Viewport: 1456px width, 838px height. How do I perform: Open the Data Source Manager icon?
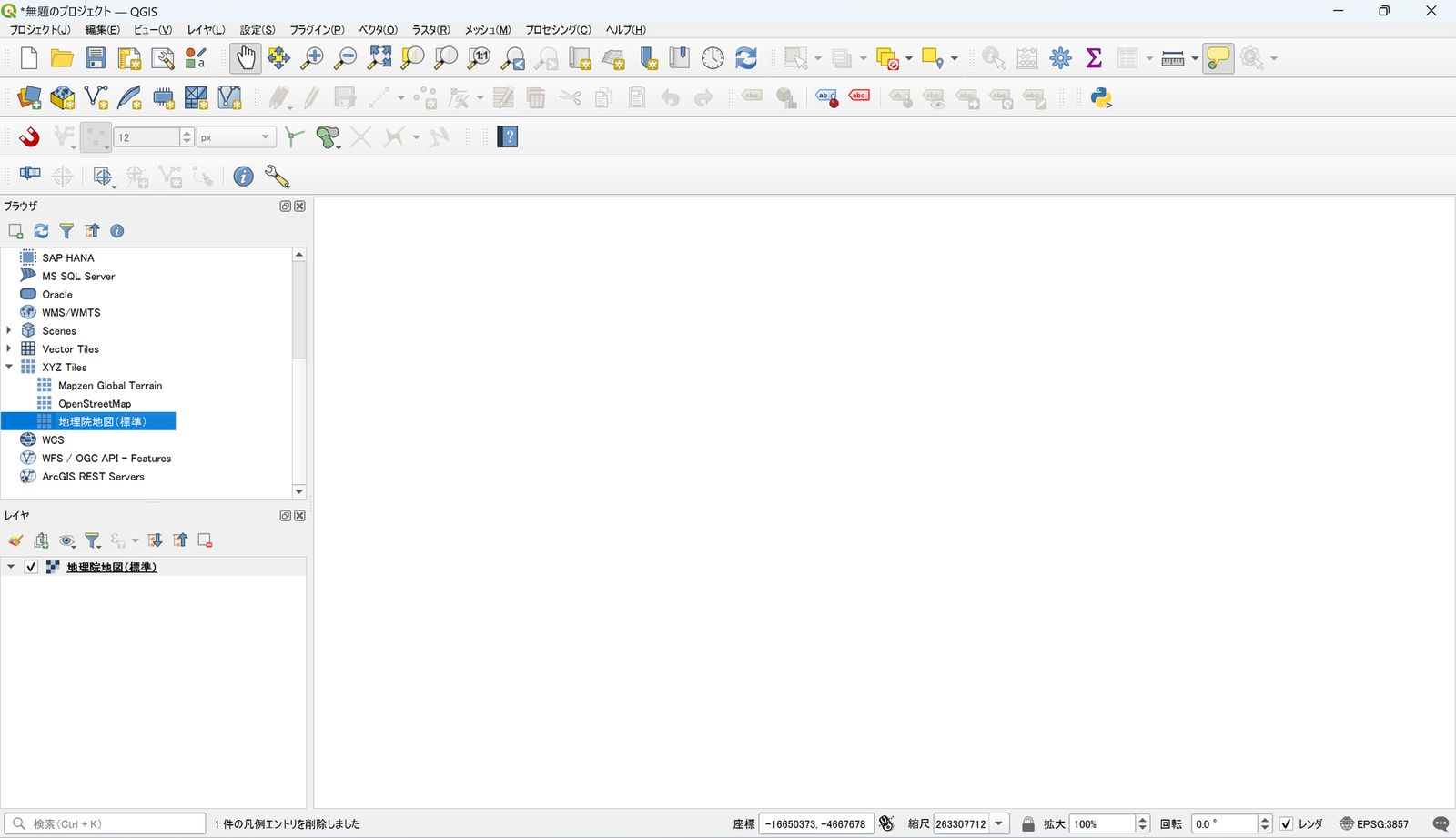pyautogui.click(x=29, y=98)
